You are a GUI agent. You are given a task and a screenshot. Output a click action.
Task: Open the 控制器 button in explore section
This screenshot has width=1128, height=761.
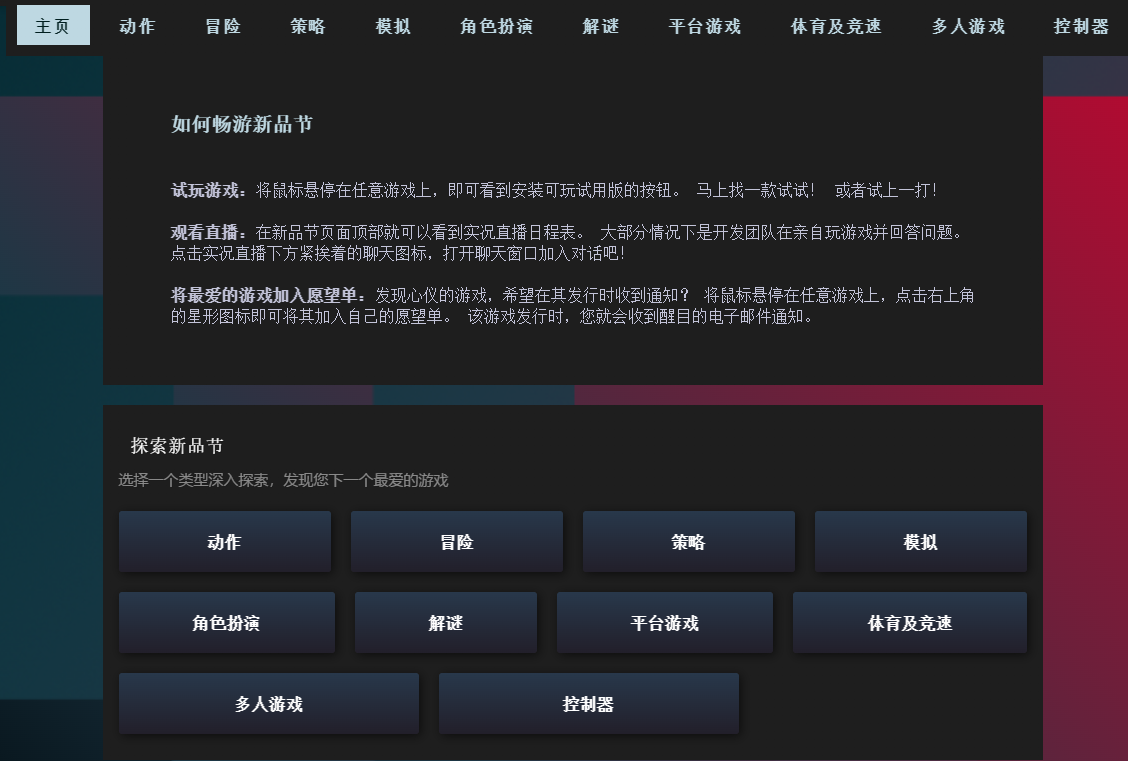tap(588, 704)
